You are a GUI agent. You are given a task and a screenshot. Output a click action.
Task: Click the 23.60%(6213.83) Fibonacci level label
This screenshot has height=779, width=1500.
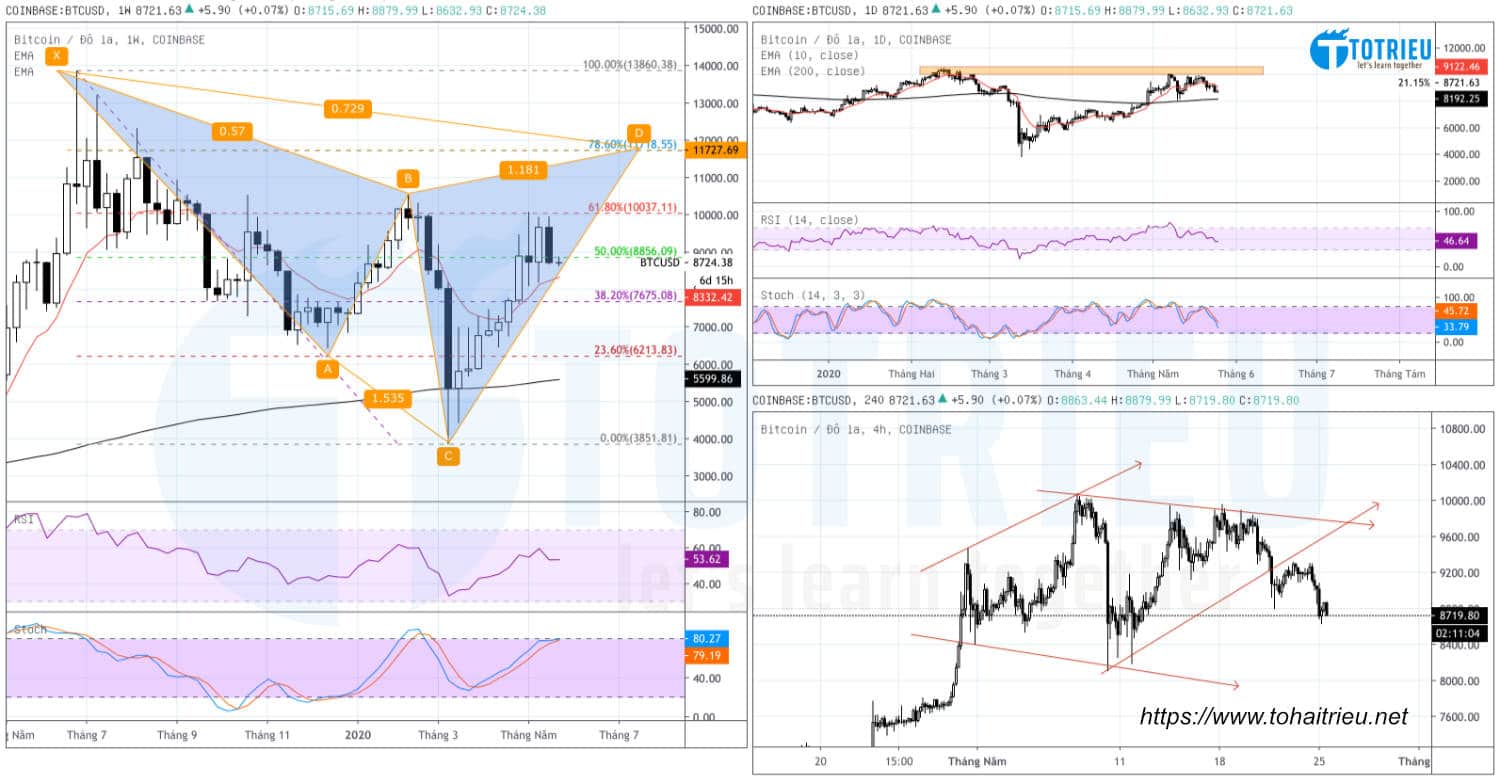tap(636, 349)
